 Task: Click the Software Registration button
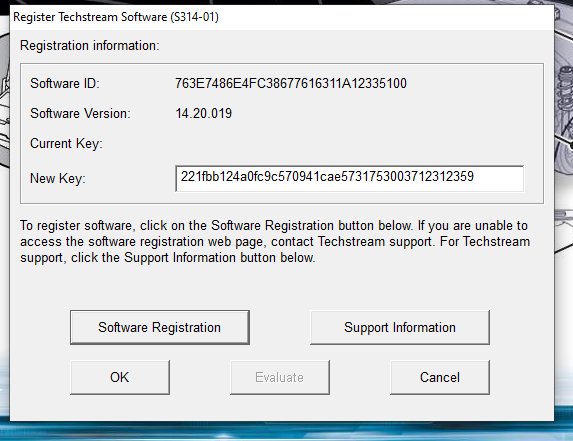(x=160, y=327)
